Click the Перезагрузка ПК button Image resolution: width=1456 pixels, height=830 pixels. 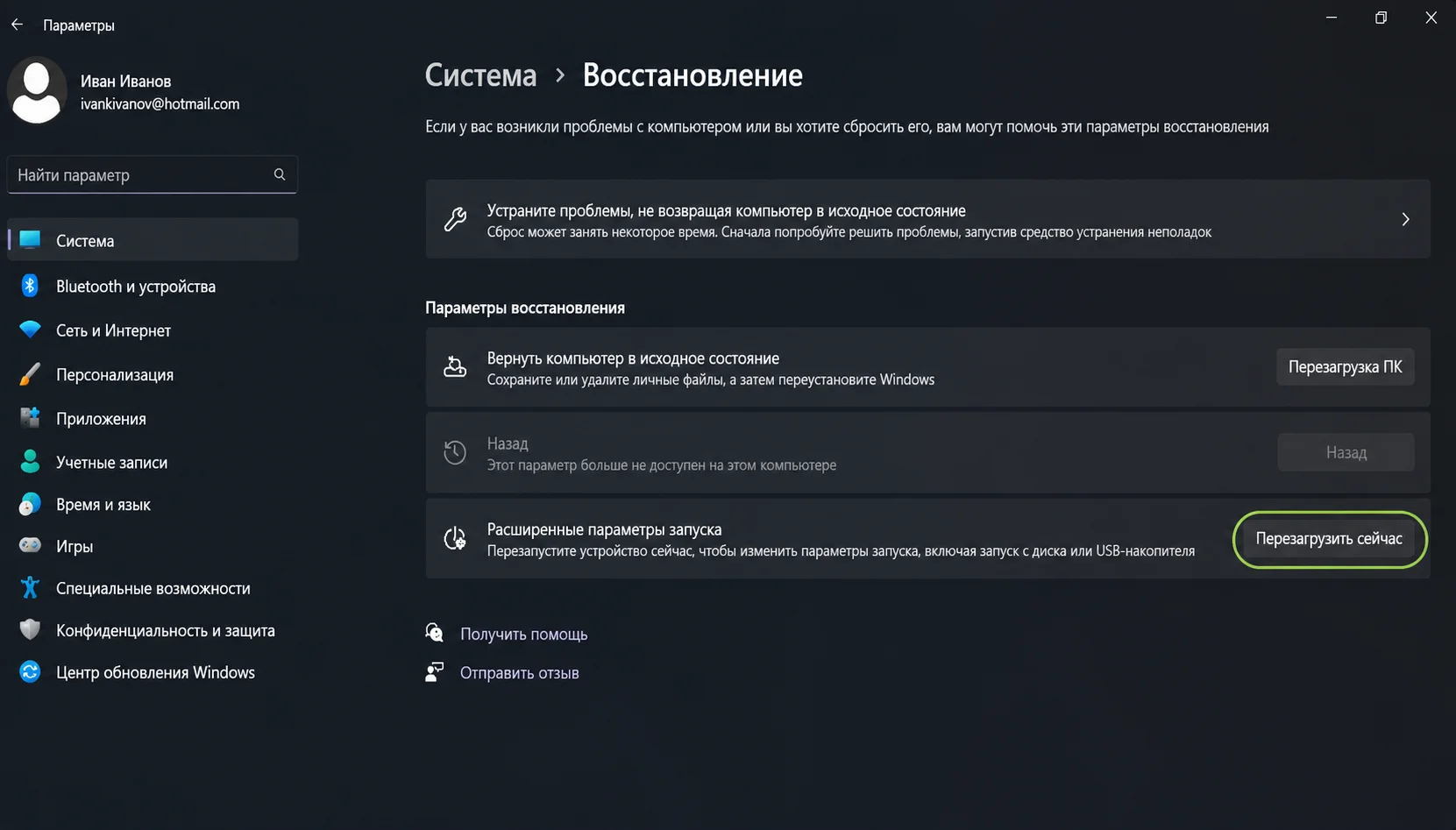(1345, 367)
